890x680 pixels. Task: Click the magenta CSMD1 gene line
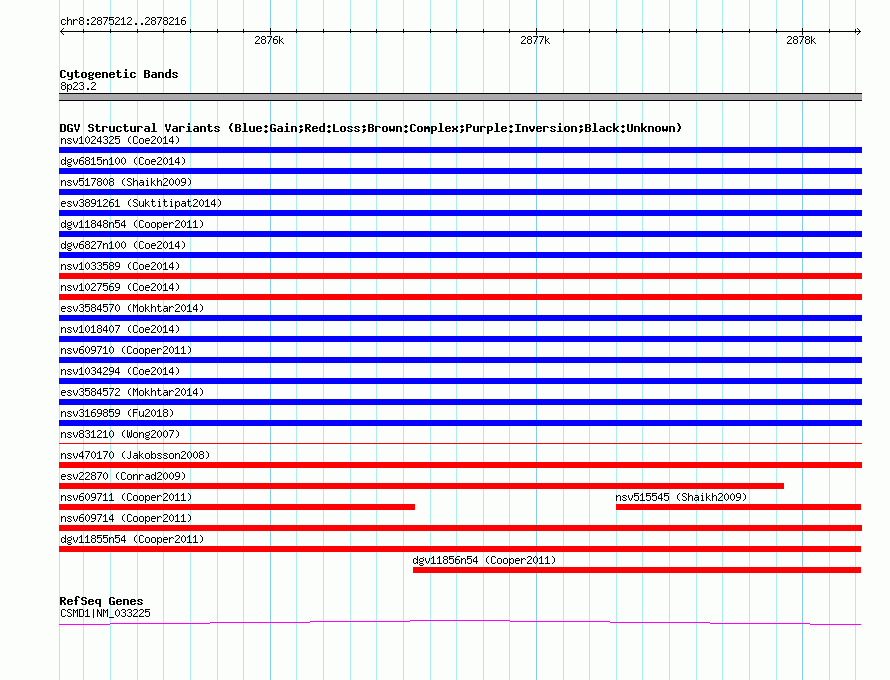tap(460, 623)
